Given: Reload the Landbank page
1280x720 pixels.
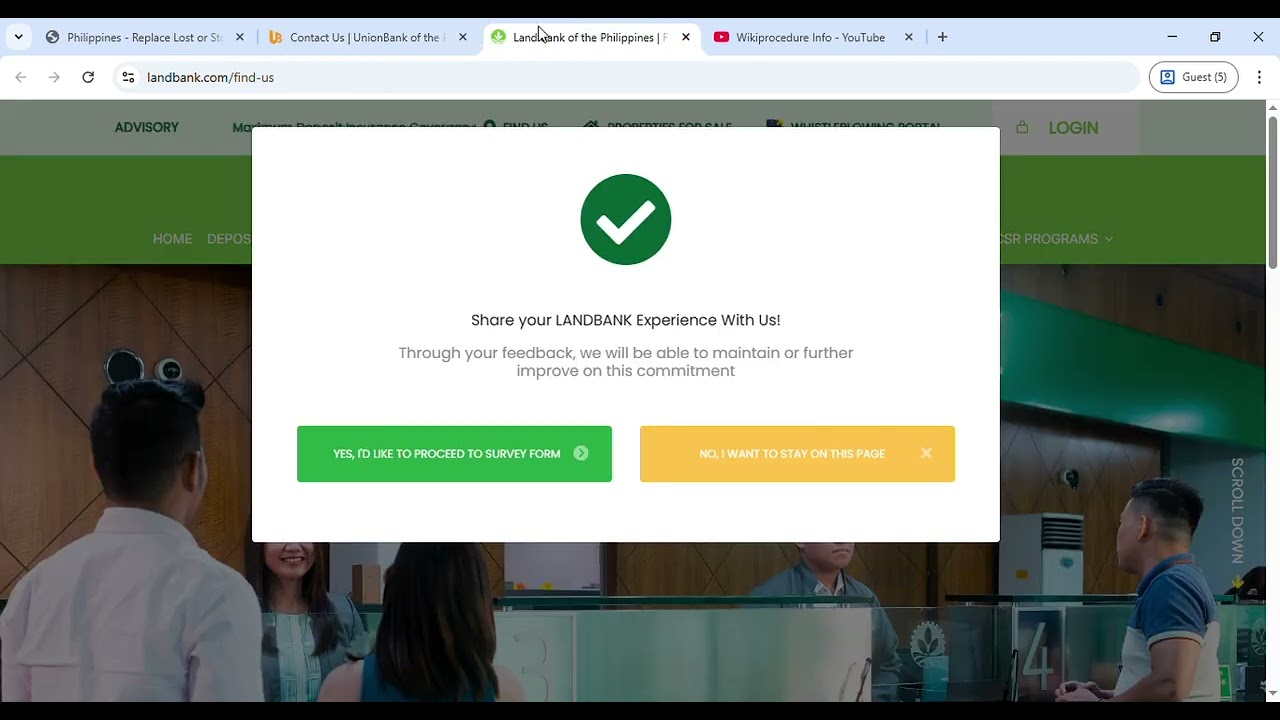Looking at the screenshot, I should coord(88,77).
